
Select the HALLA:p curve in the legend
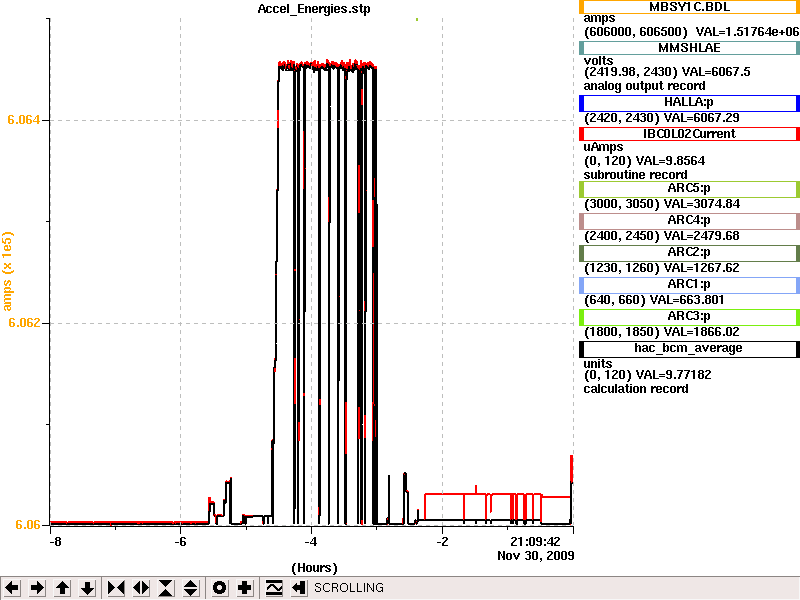(689, 103)
